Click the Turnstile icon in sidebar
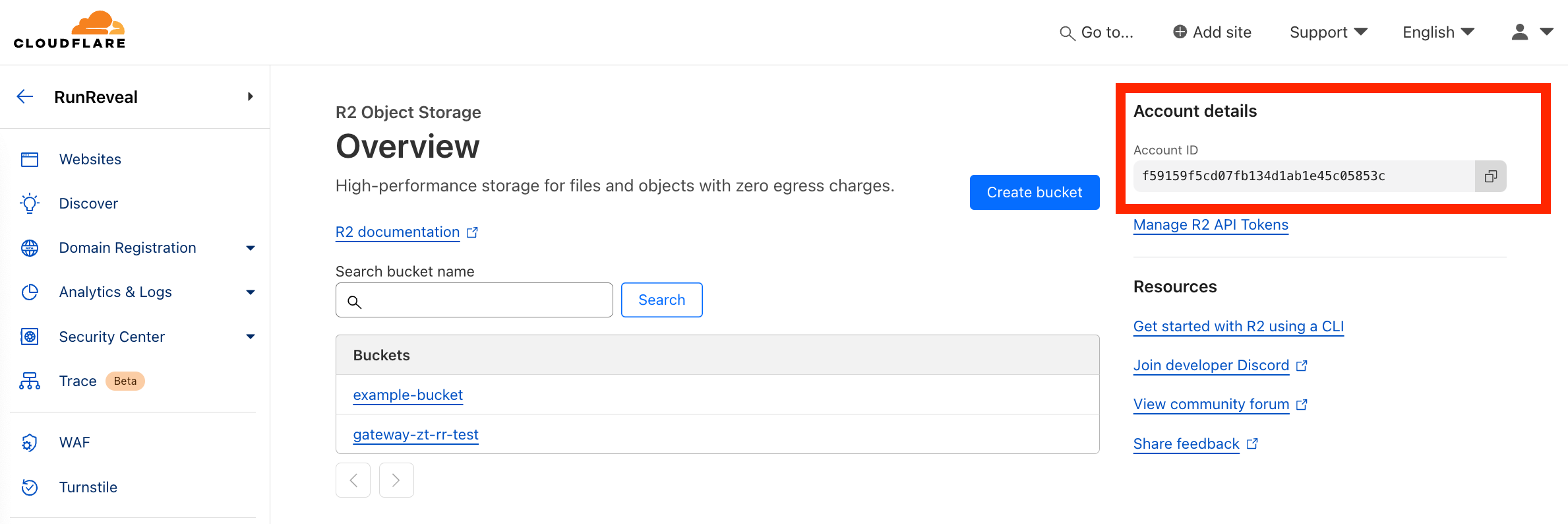The image size is (1568, 524). point(30,487)
